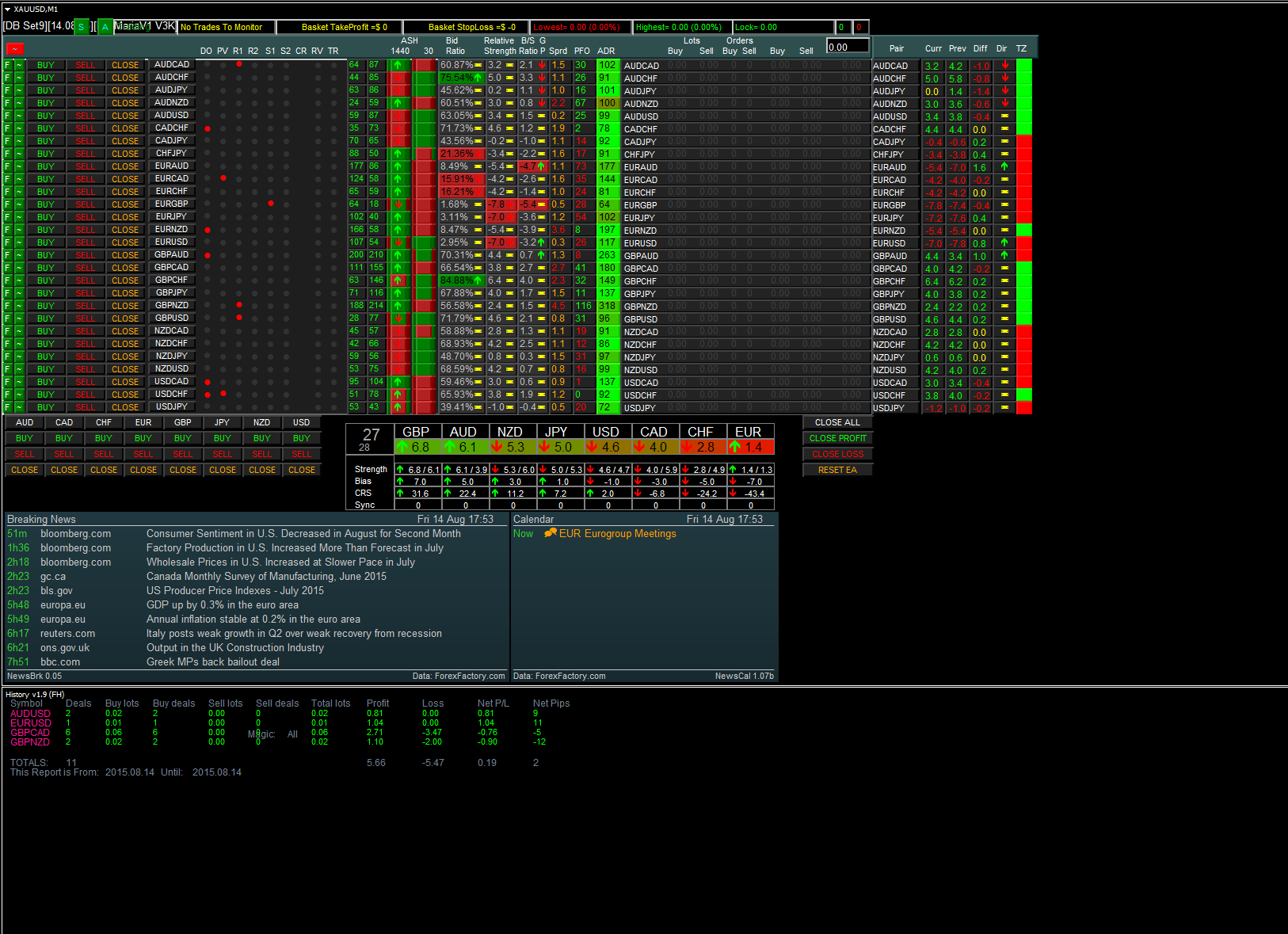Click the lot size 0.00 input field

848,47
